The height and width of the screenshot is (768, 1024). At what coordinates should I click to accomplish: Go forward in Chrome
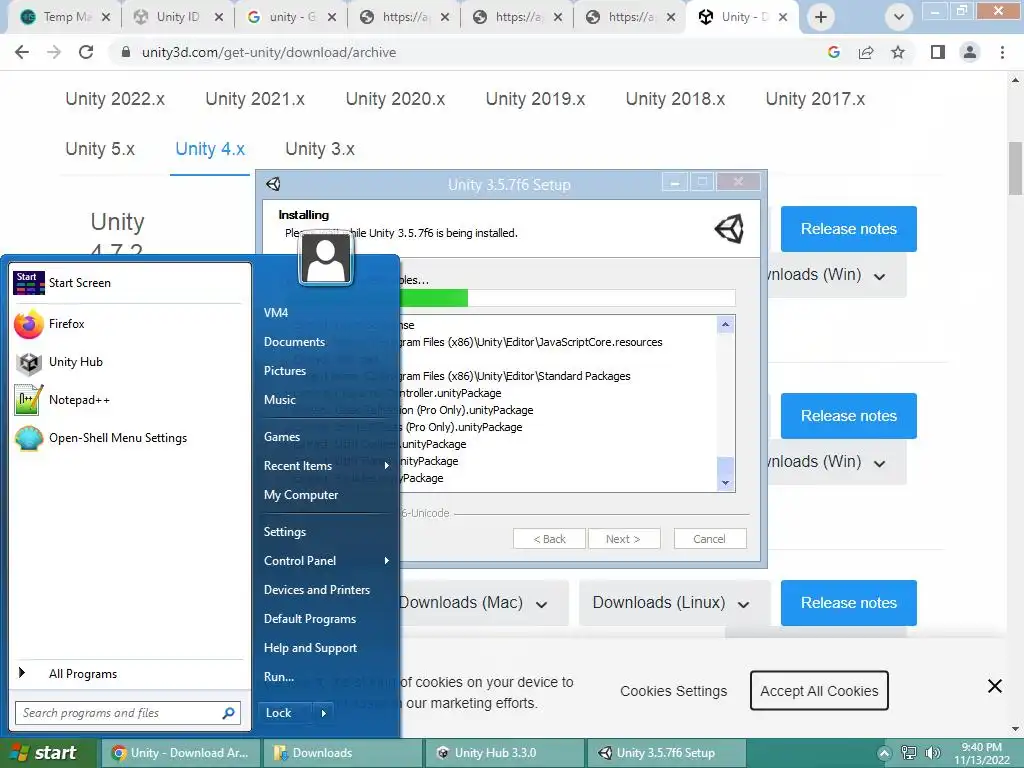[x=54, y=52]
